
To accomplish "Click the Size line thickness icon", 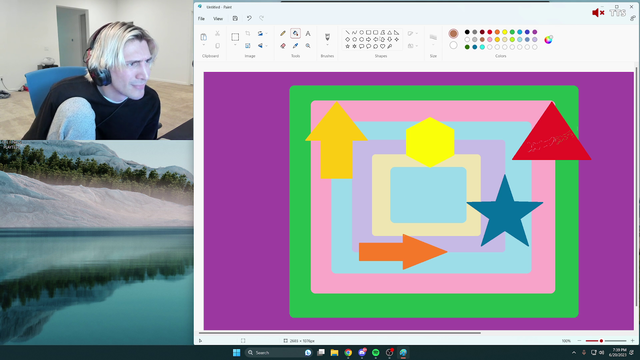I will point(433,37).
